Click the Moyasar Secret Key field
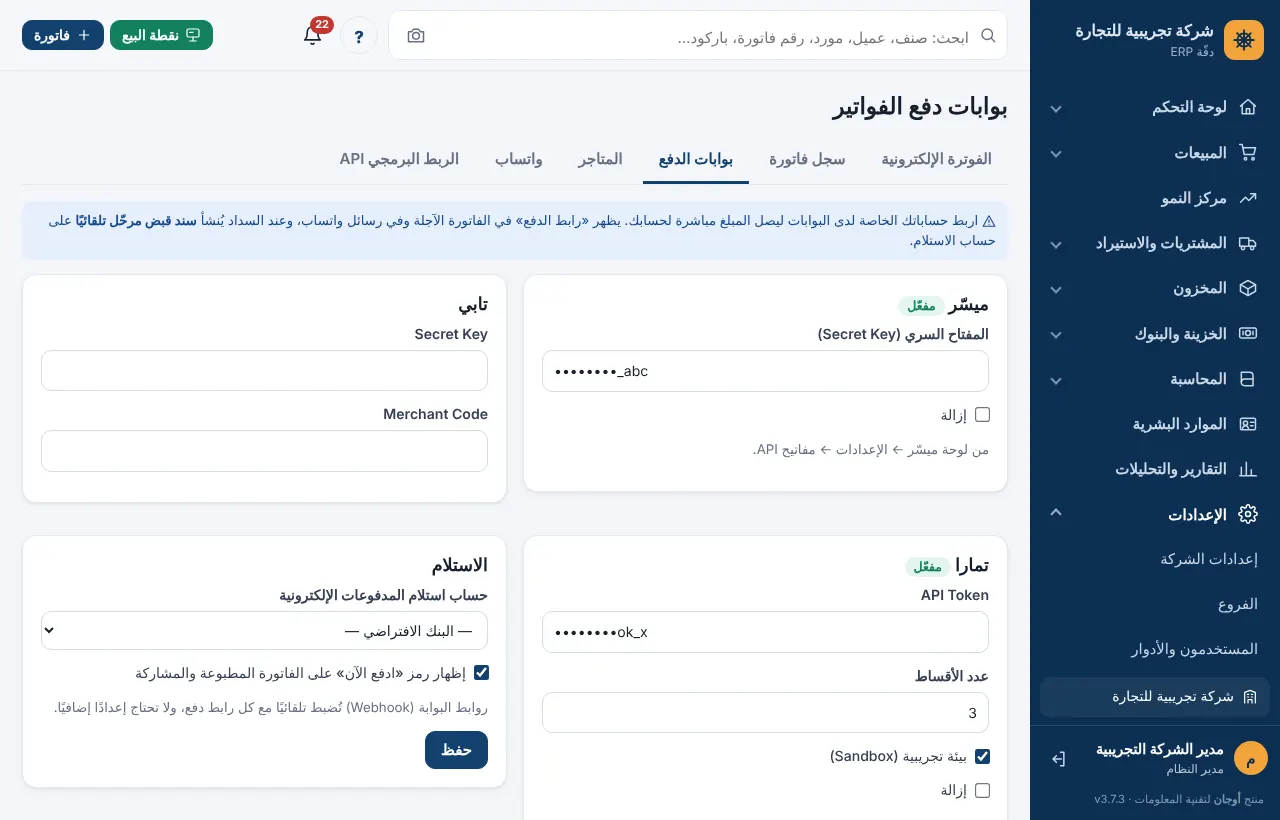The height and width of the screenshot is (820, 1280). [x=765, y=371]
